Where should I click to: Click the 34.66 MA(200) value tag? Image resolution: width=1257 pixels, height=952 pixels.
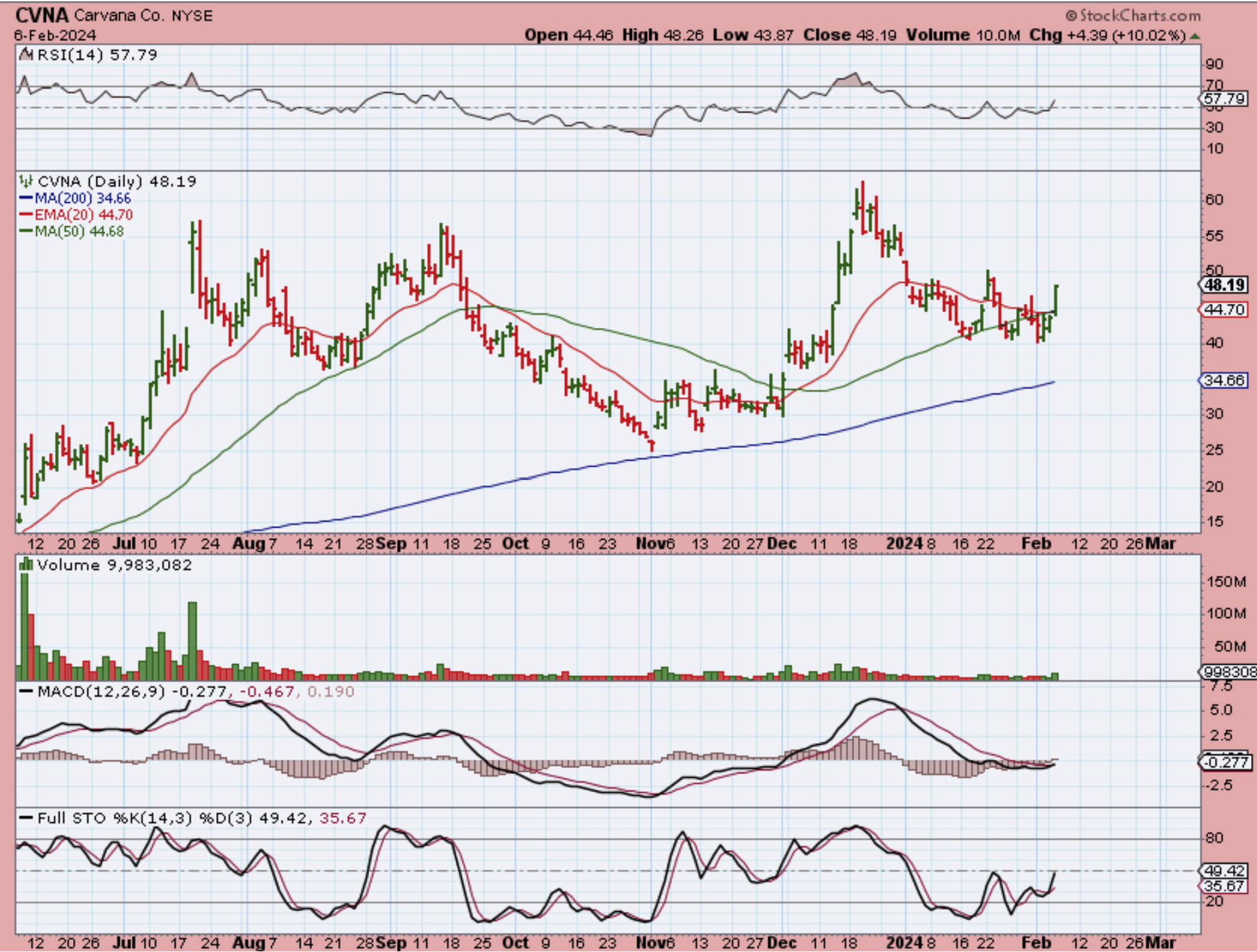pos(1224,380)
